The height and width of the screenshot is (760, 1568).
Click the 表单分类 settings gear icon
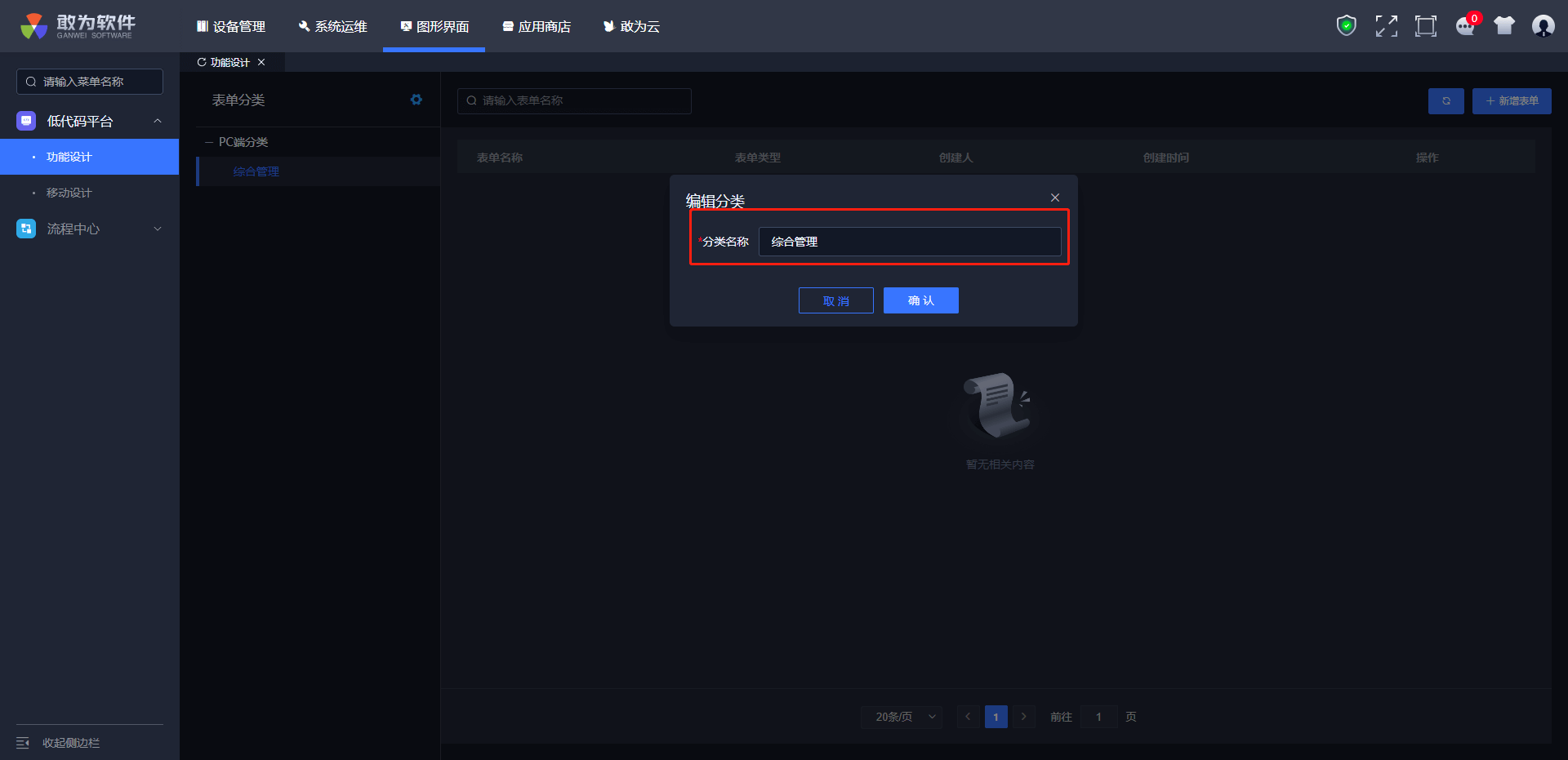point(416,100)
